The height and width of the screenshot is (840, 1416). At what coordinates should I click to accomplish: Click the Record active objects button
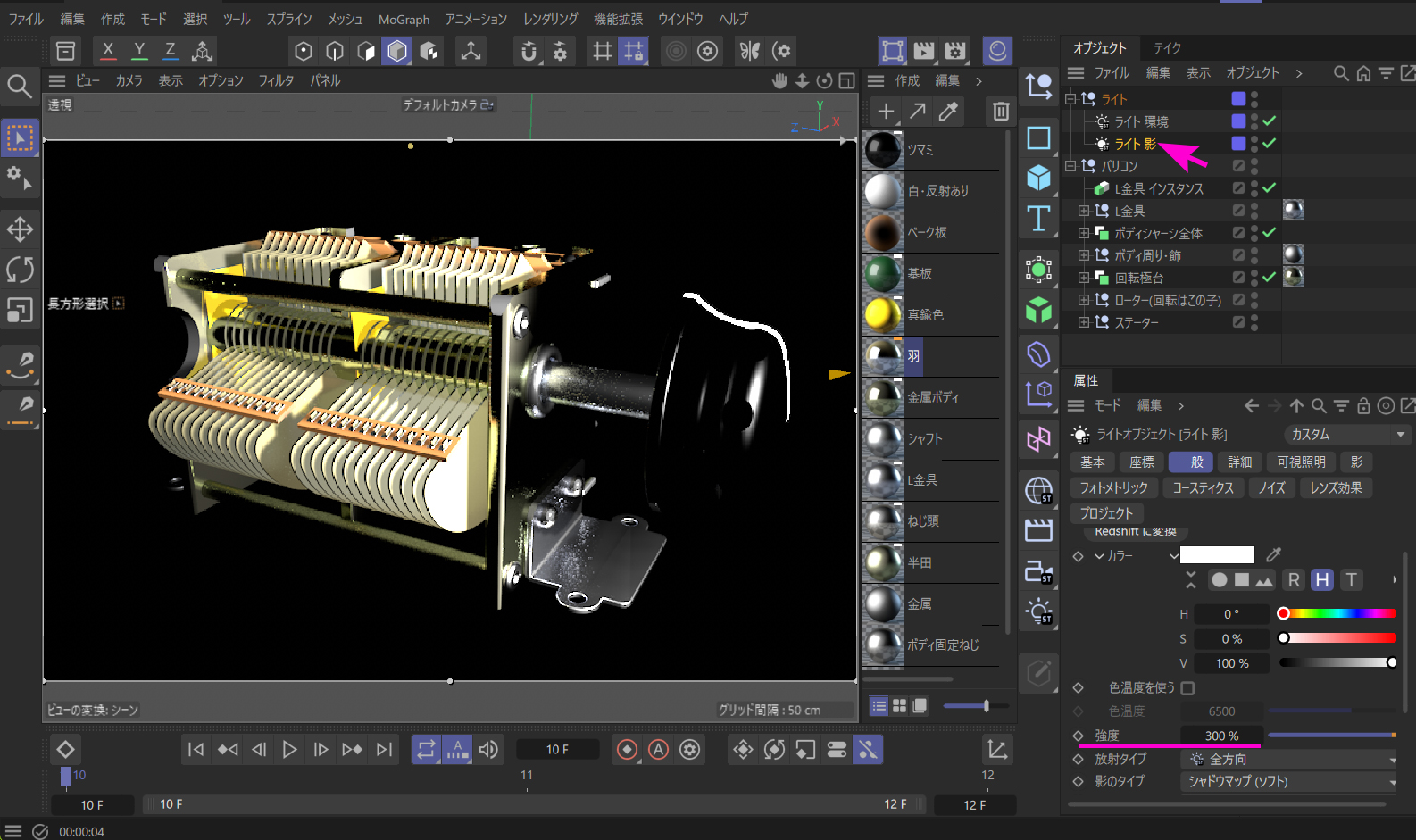tap(627, 750)
